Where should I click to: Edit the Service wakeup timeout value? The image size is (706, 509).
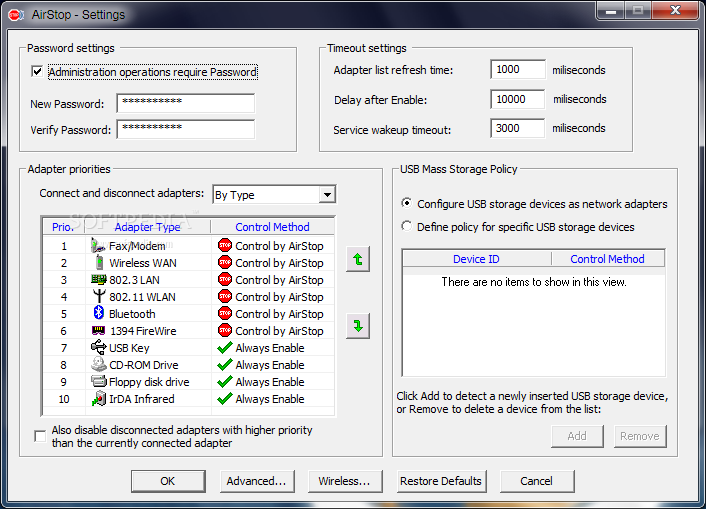pyautogui.click(x=518, y=128)
